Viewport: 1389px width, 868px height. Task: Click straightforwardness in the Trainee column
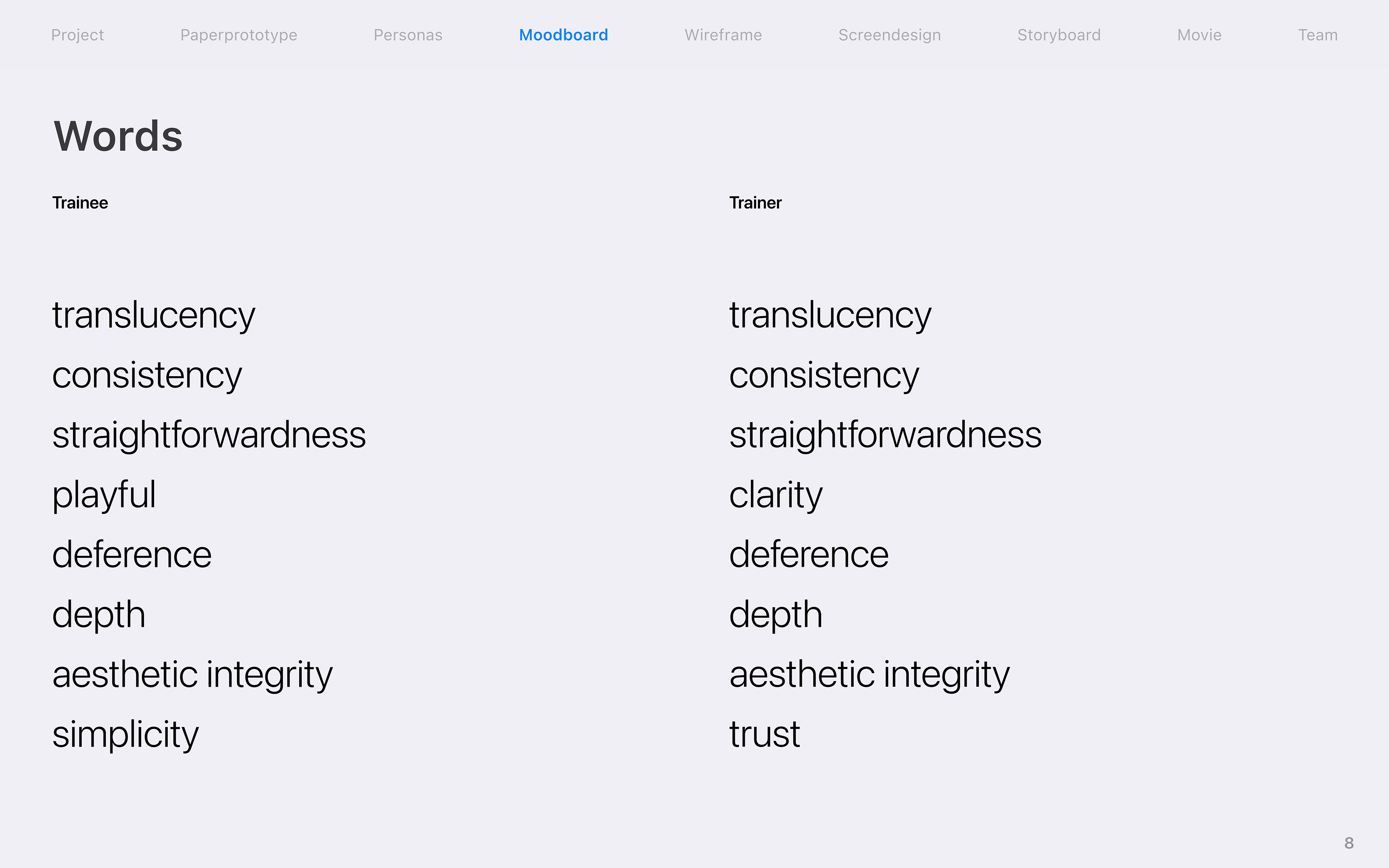209,435
